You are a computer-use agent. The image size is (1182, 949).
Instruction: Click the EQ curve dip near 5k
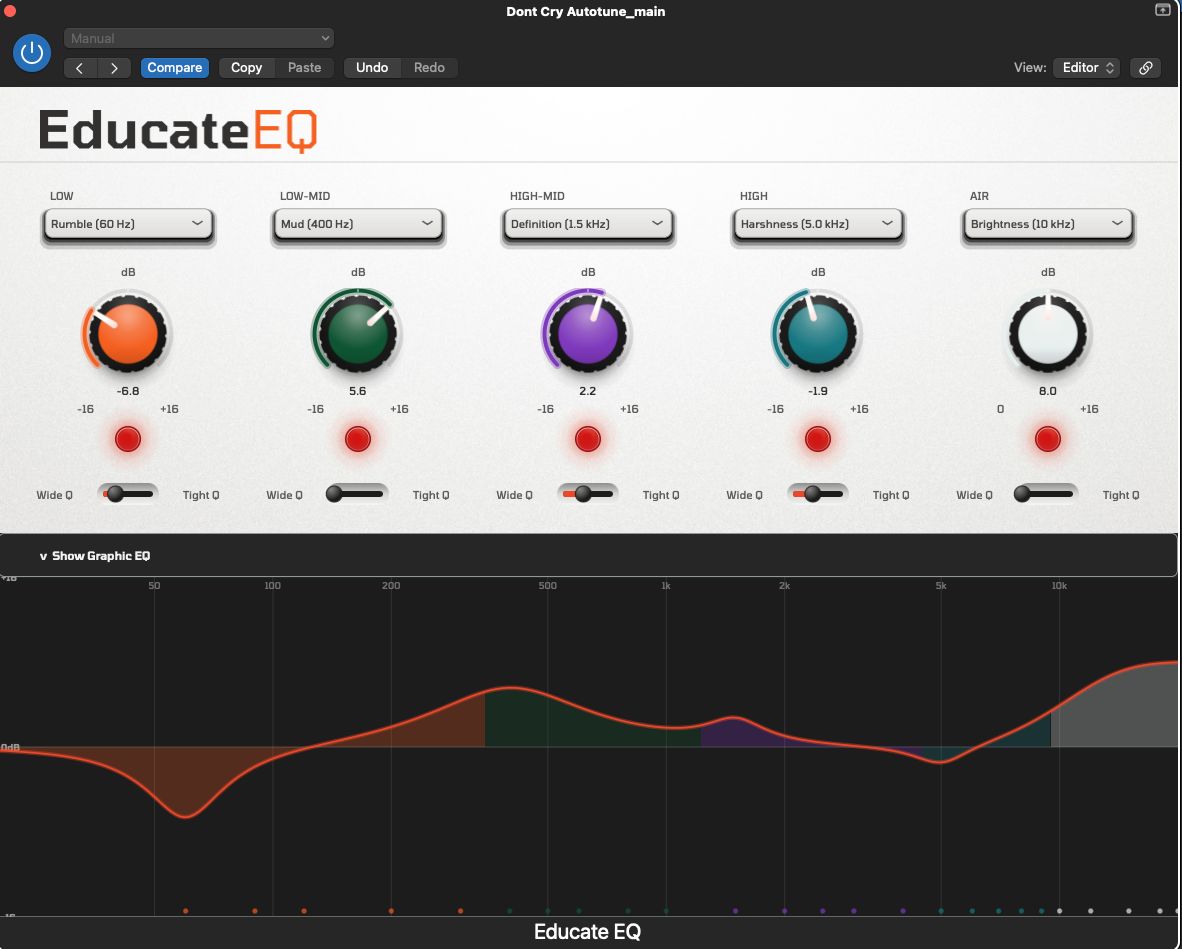(939, 762)
